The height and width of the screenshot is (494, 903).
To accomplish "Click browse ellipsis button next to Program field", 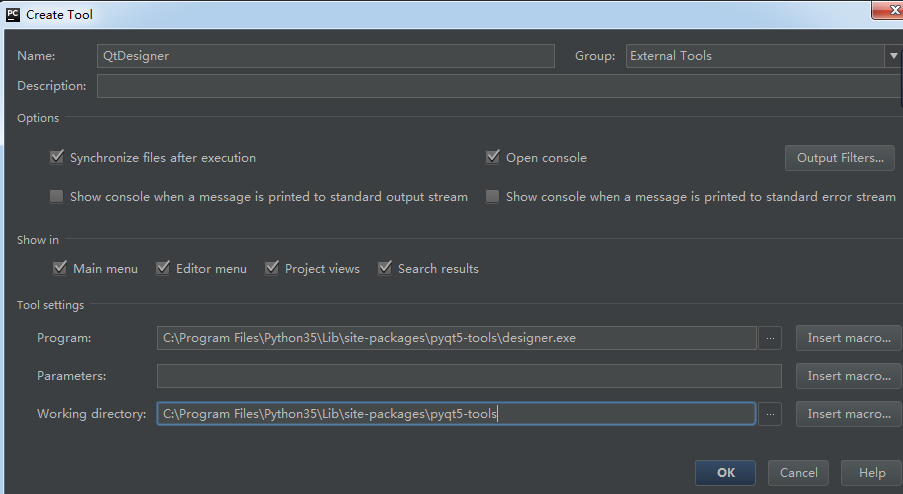I will [770, 338].
